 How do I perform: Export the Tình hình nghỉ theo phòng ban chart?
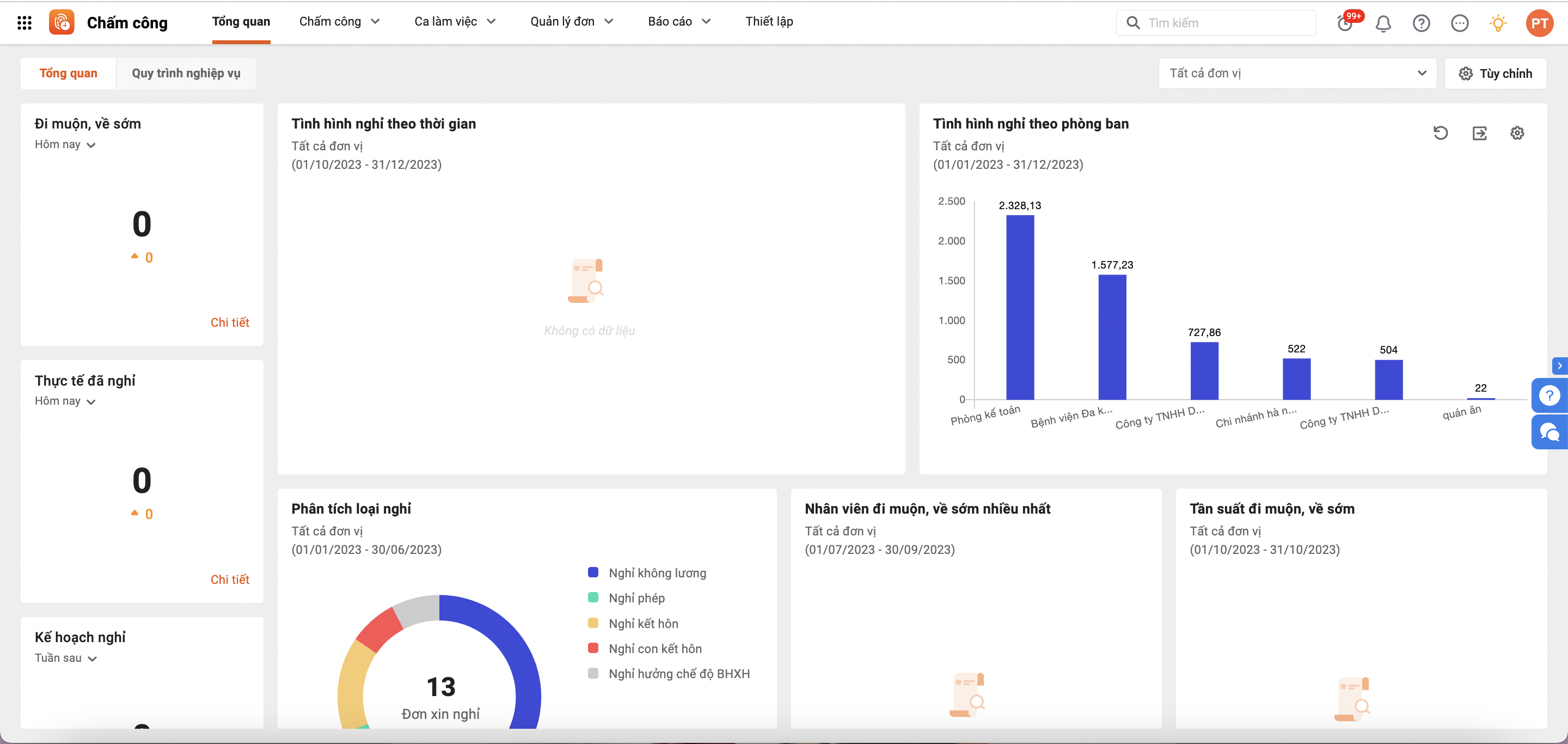(1480, 133)
